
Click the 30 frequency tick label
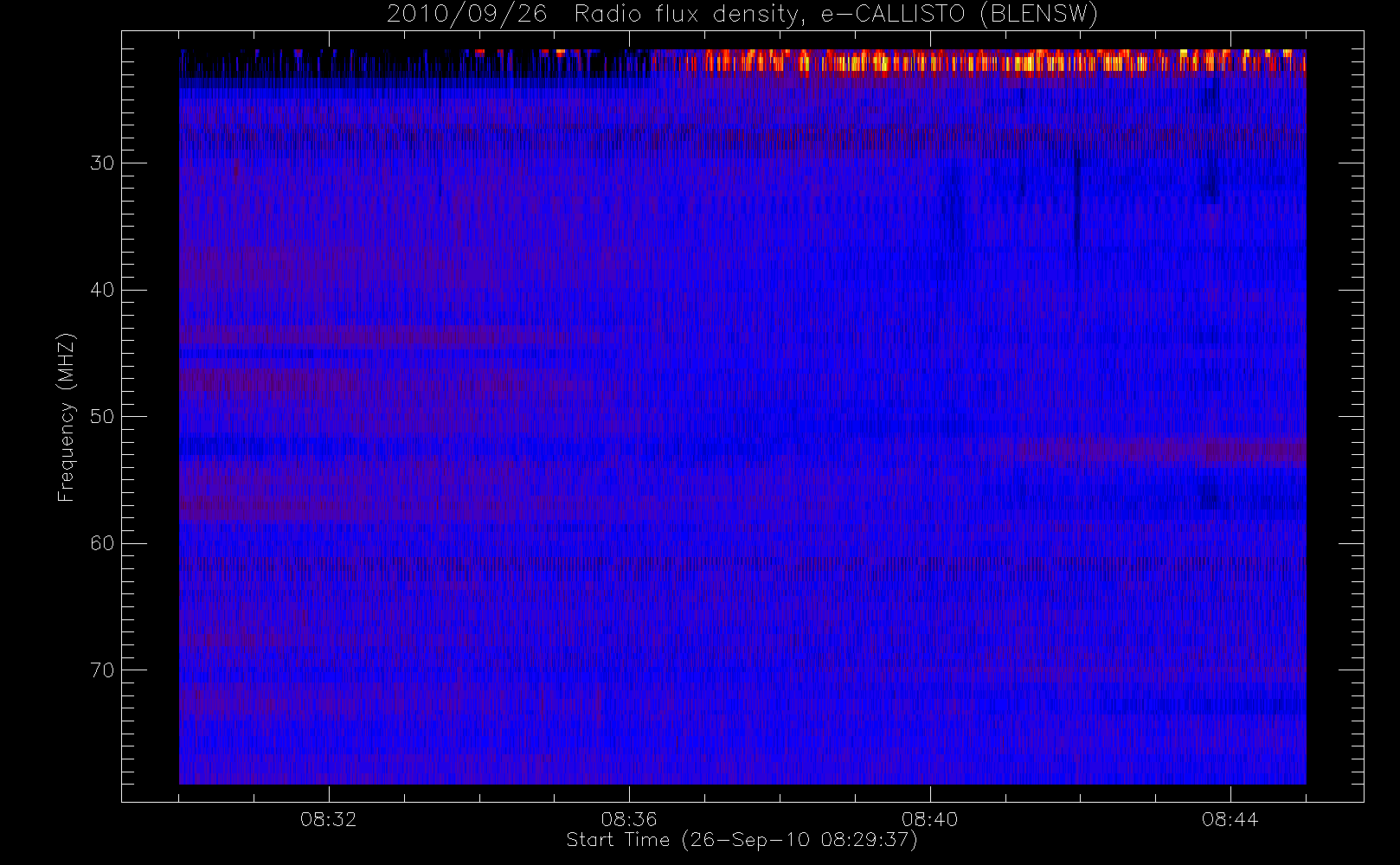tap(102, 163)
